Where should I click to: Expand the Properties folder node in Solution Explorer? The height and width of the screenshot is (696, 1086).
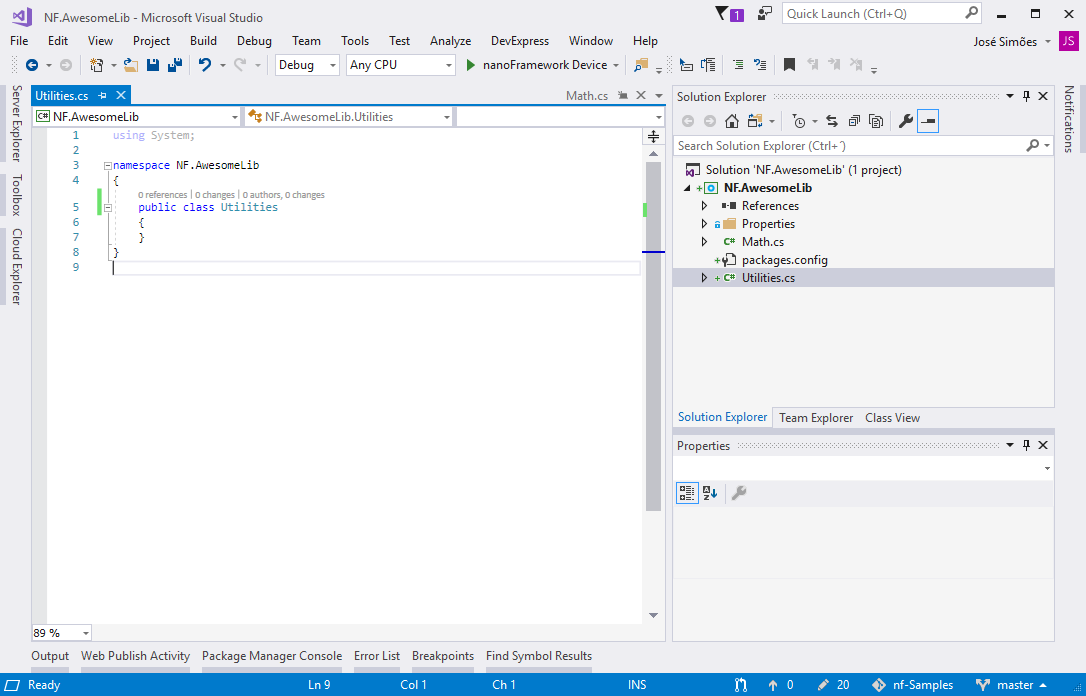(x=704, y=224)
